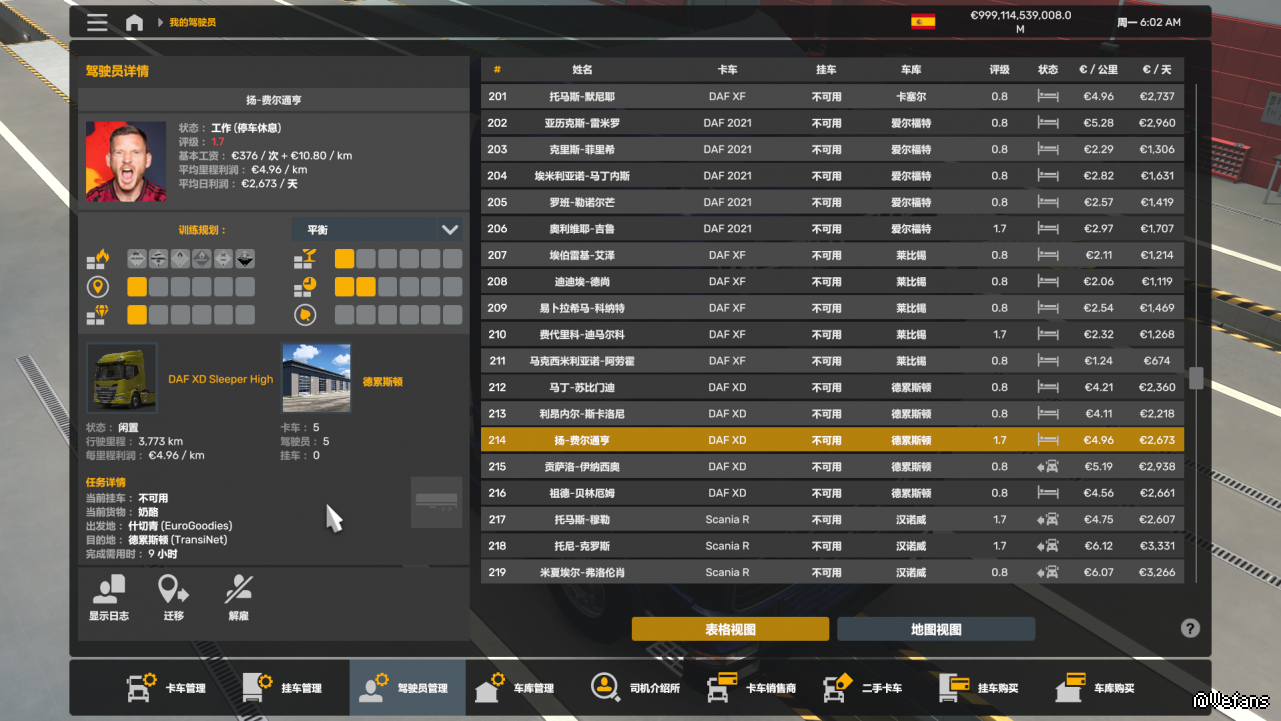This screenshot has width=1281, height=721.
Task: Click the driver list scrollbar handle
Action: (x=1195, y=378)
